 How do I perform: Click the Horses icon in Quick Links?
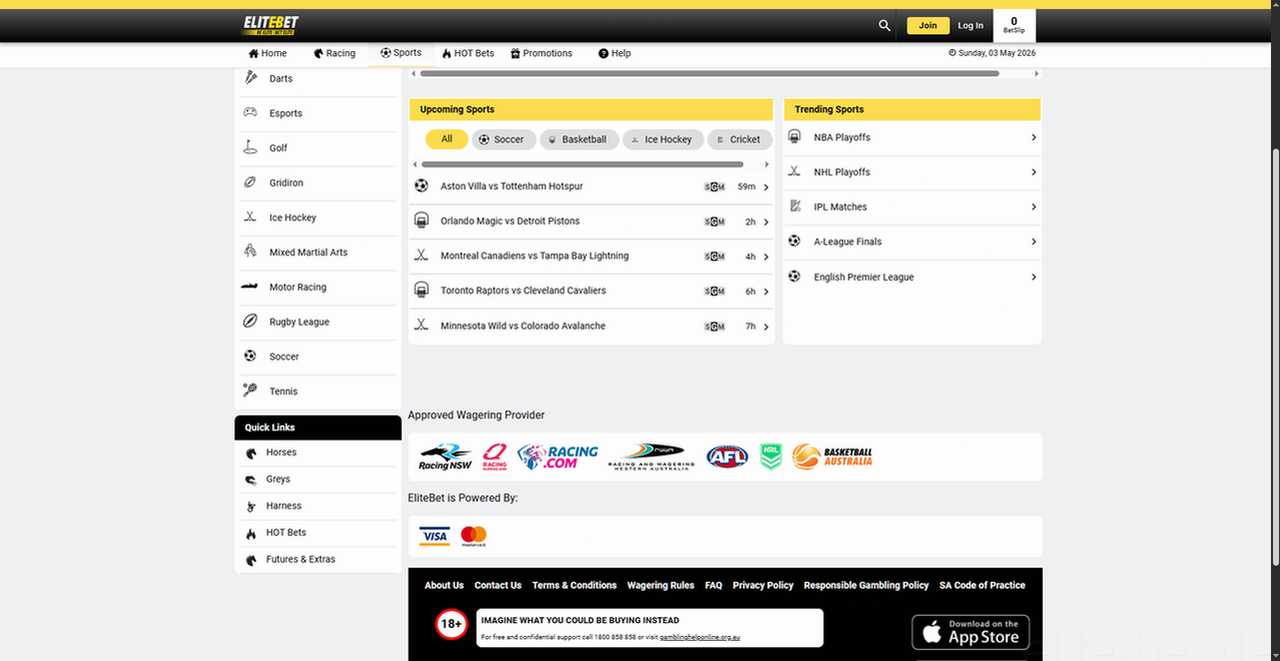(251, 453)
